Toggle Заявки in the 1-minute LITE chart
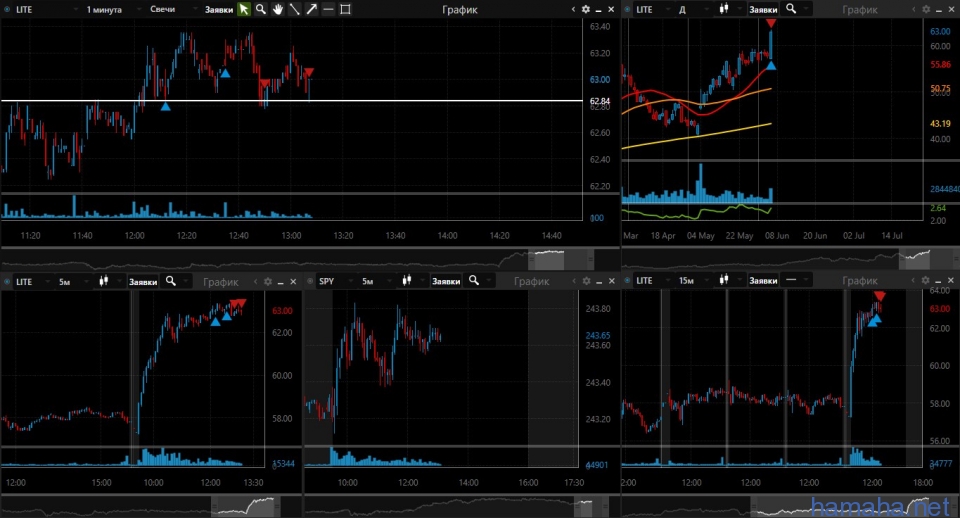960x518 pixels. click(218, 9)
